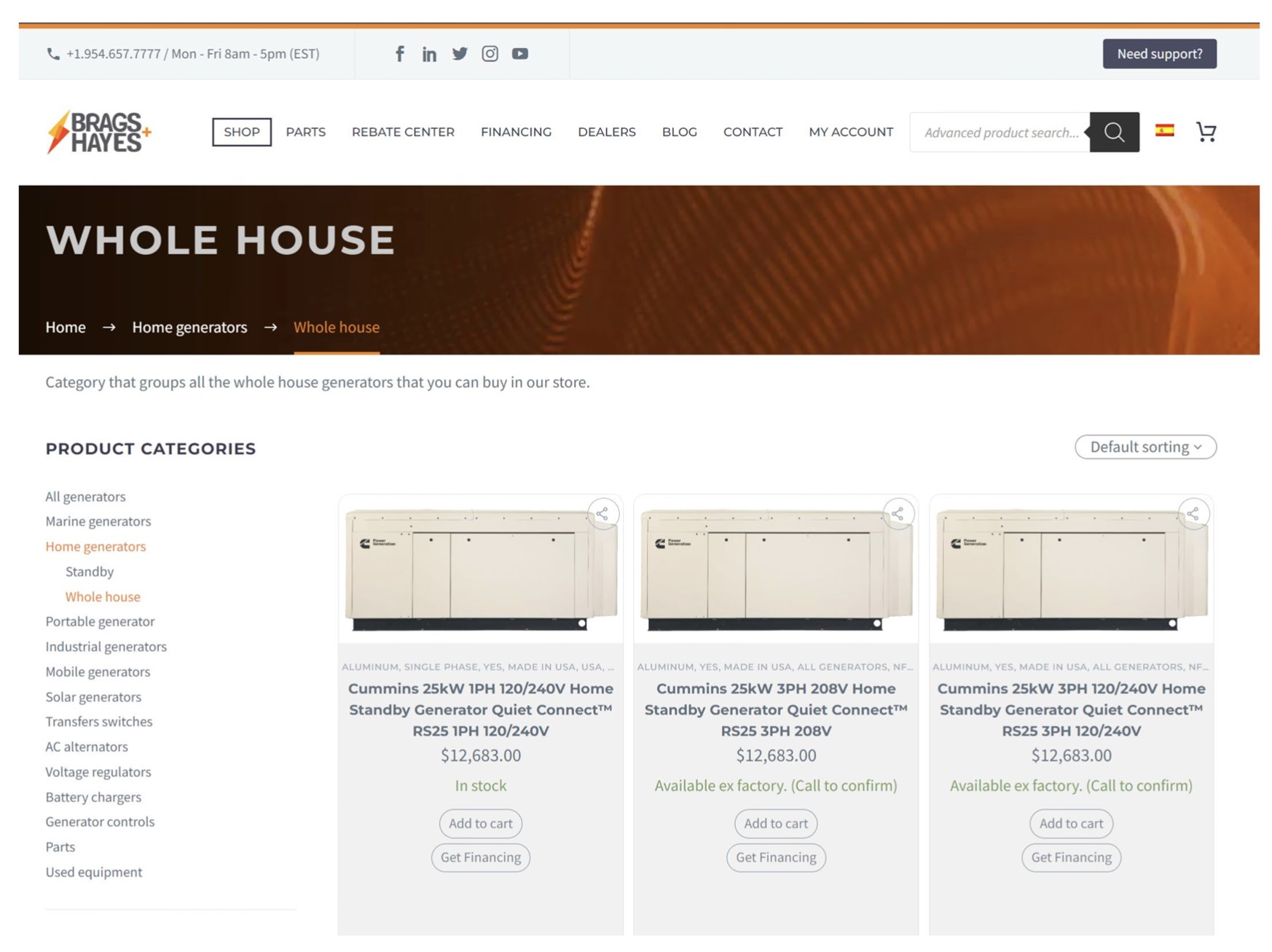Viewport: 1272px width, 952px height.
Task: Get Financing for the 1PH 120/240V generator
Action: pos(480,857)
